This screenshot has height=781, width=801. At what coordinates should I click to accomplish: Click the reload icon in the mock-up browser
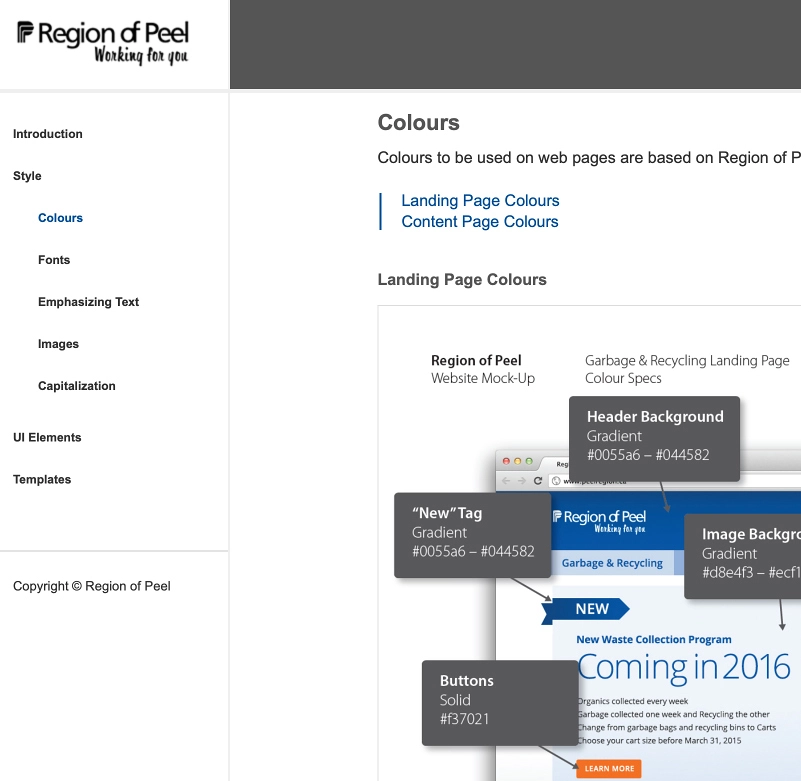click(538, 480)
